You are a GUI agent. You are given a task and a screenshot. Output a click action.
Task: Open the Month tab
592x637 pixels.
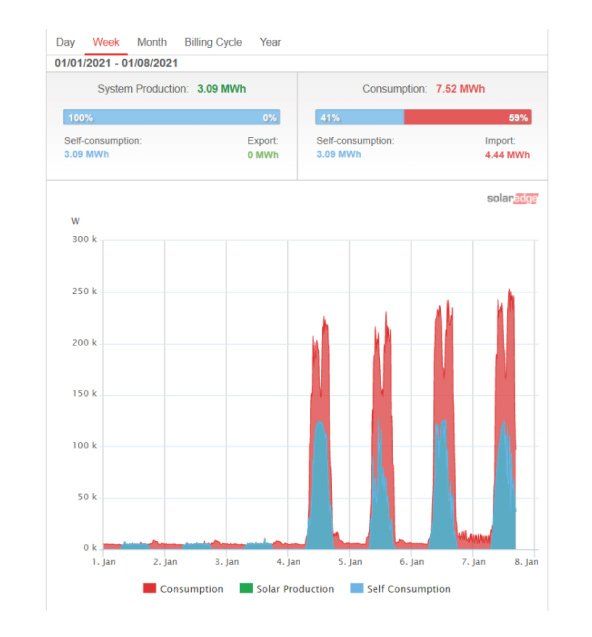[x=152, y=42]
